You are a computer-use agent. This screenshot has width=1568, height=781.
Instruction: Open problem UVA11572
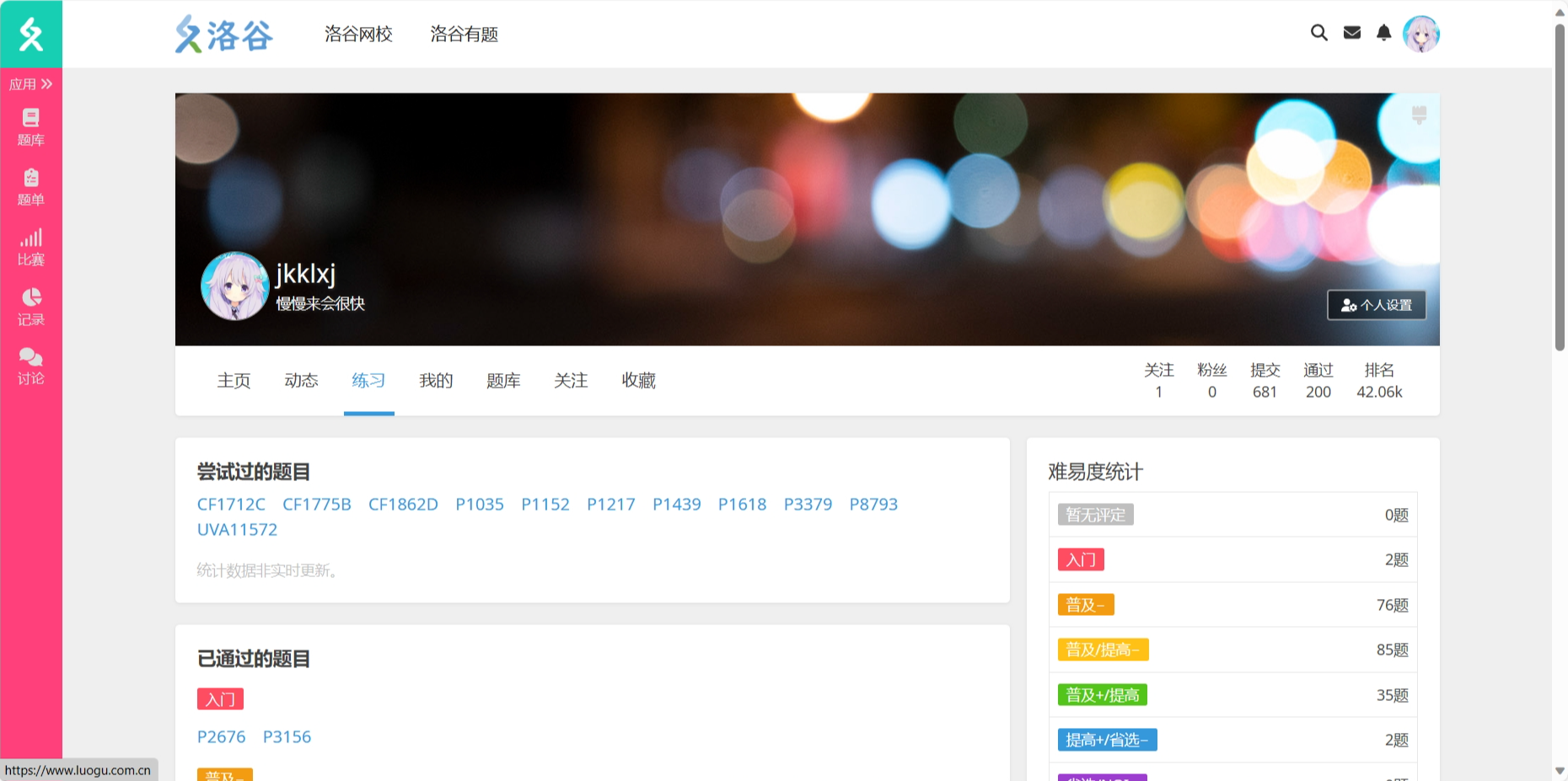coord(237,530)
